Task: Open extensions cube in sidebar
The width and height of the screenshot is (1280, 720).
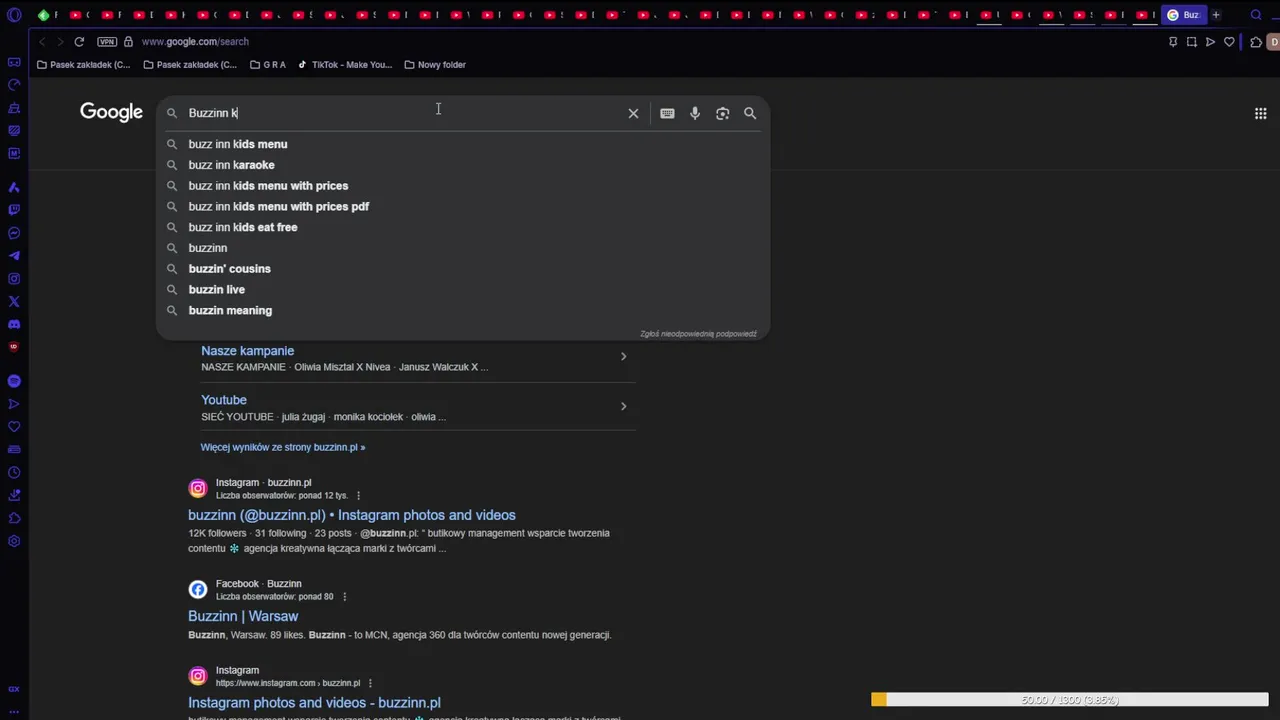Action: point(14,518)
